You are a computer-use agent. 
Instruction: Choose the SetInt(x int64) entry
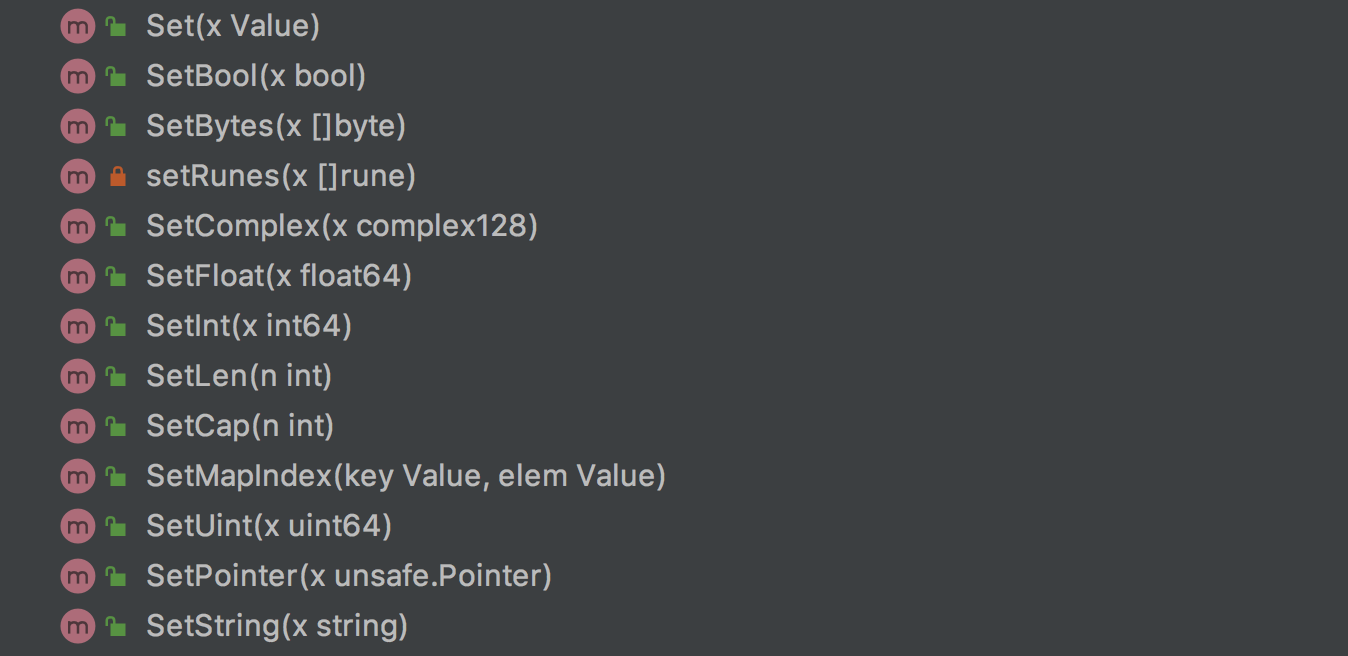(x=248, y=327)
